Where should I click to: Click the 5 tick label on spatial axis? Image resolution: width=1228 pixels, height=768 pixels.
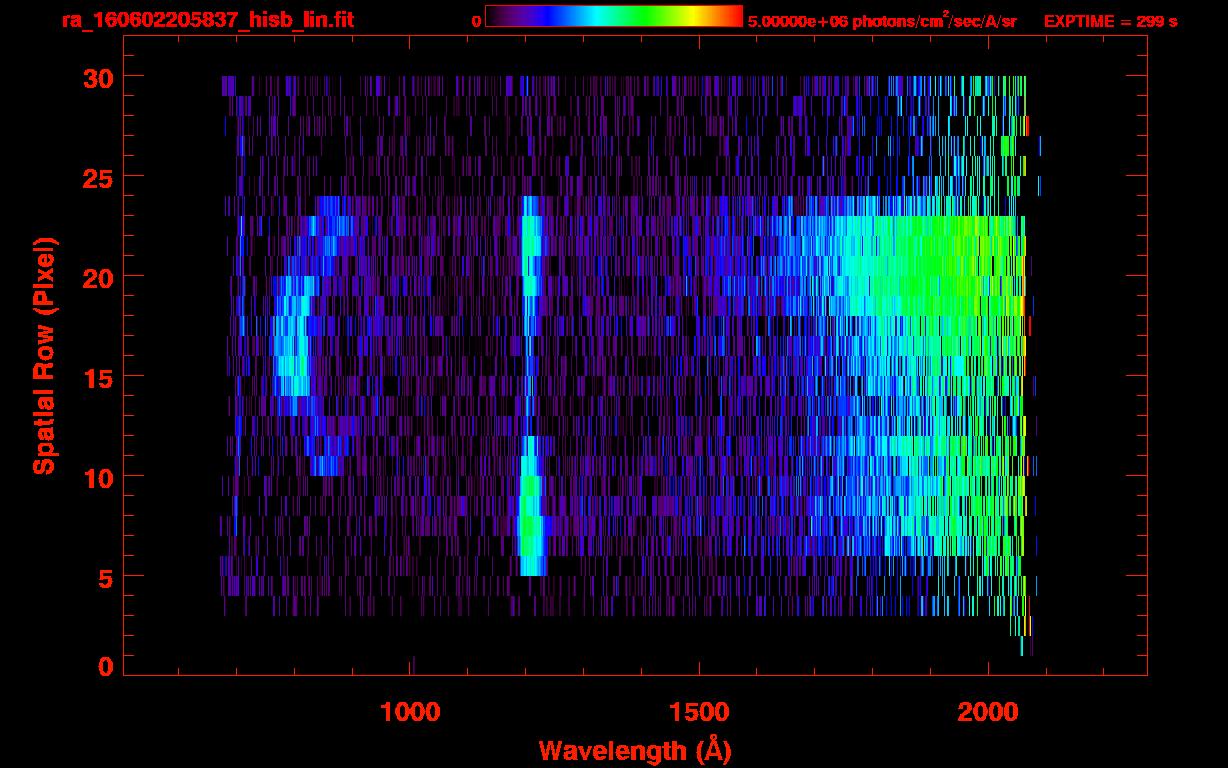[x=104, y=577]
